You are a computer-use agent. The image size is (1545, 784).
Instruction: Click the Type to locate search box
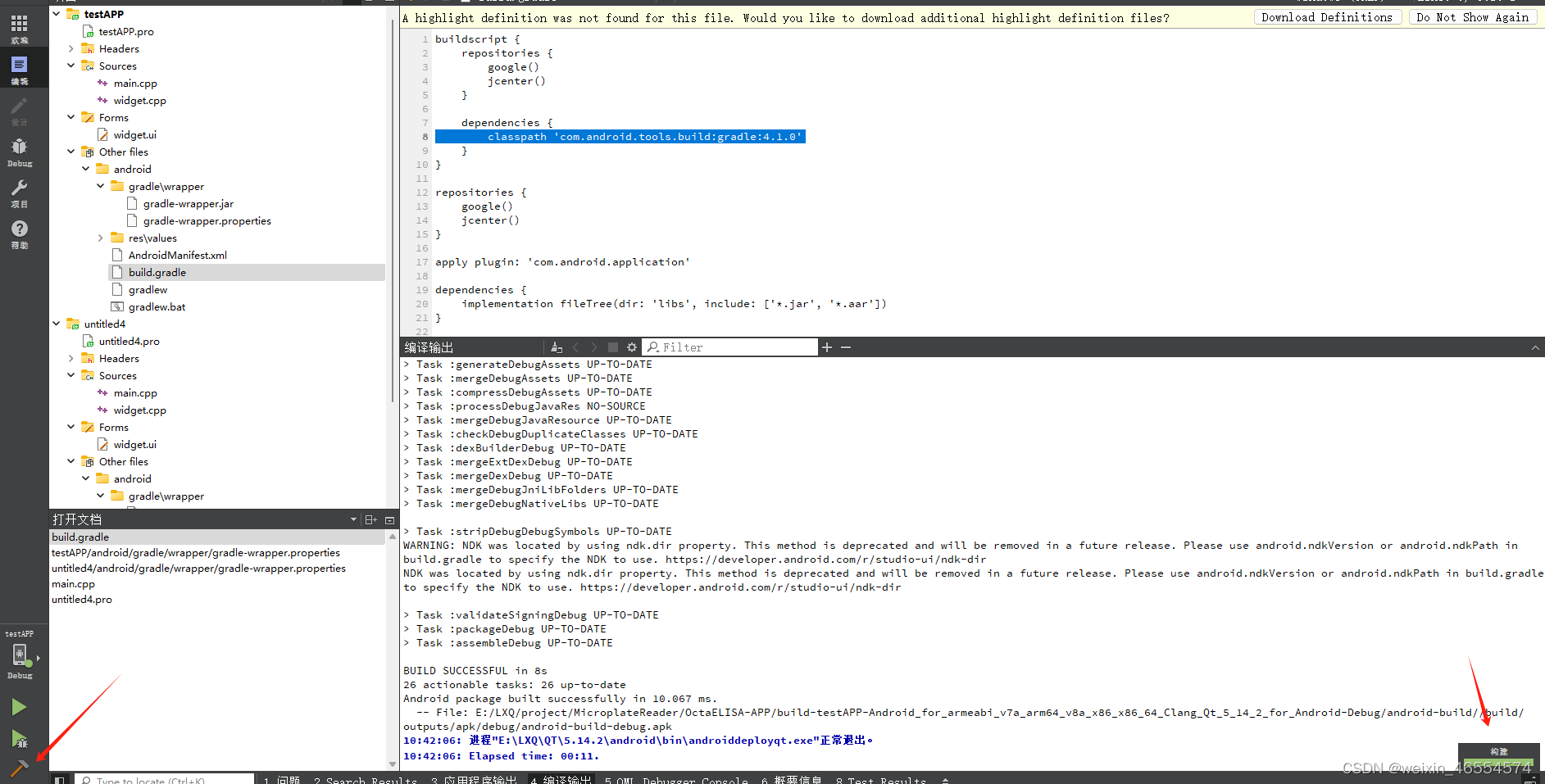(x=164, y=780)
